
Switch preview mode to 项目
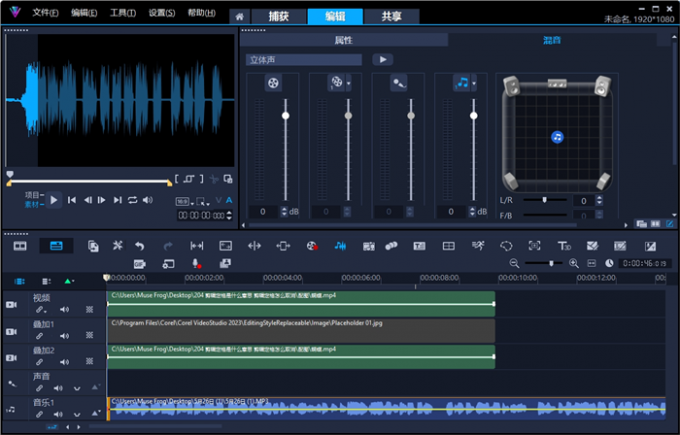click(32, 195)
